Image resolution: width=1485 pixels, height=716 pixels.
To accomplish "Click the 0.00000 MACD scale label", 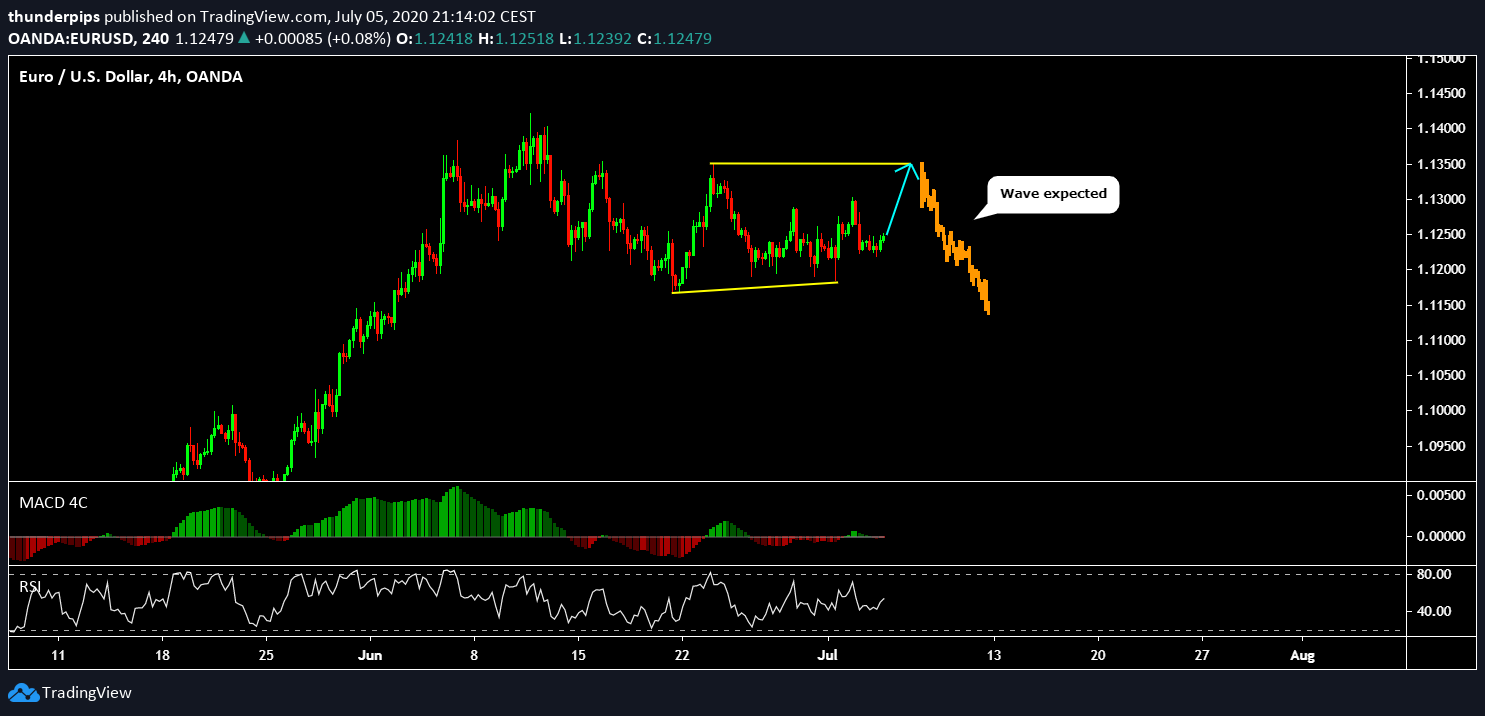I will (x=1441, y=536).
